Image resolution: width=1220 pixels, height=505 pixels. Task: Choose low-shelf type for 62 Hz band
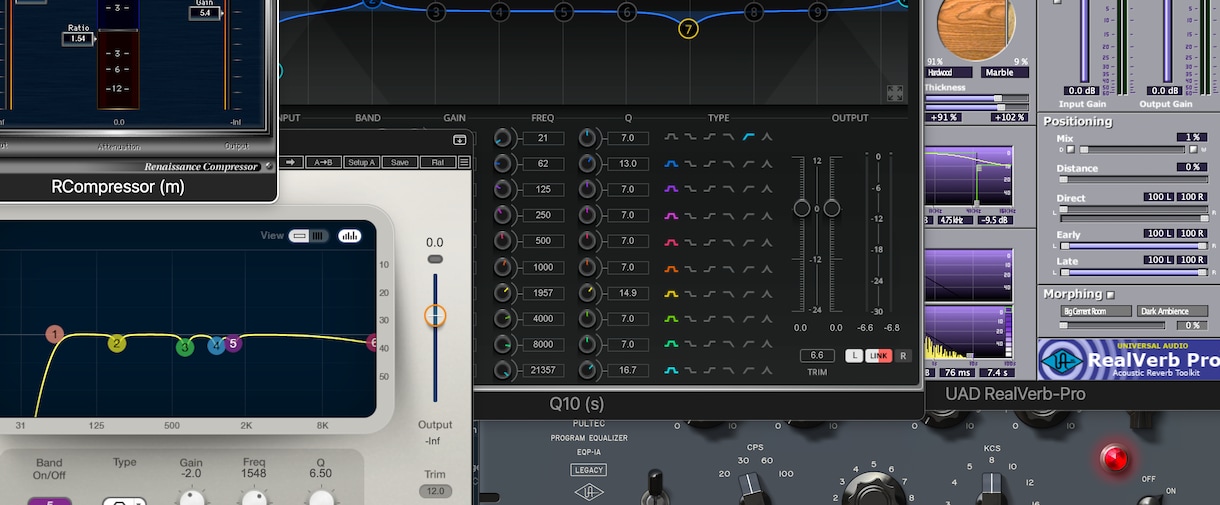pyautogui.click(x=691, y=163)
